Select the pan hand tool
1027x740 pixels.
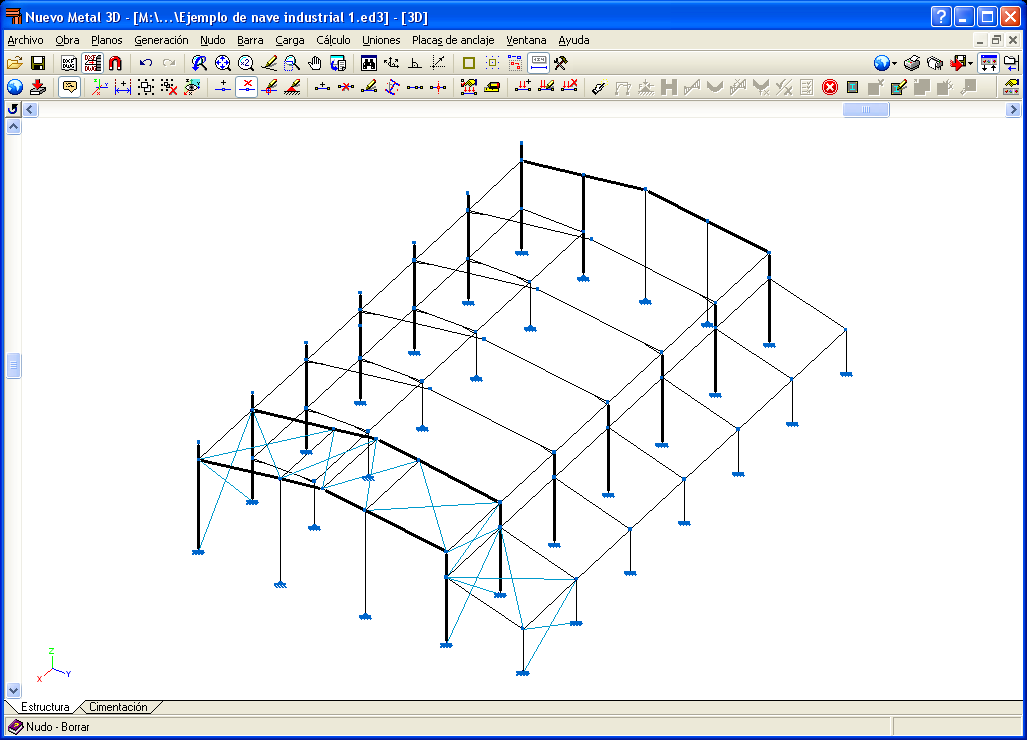click(x=315, y=63)
